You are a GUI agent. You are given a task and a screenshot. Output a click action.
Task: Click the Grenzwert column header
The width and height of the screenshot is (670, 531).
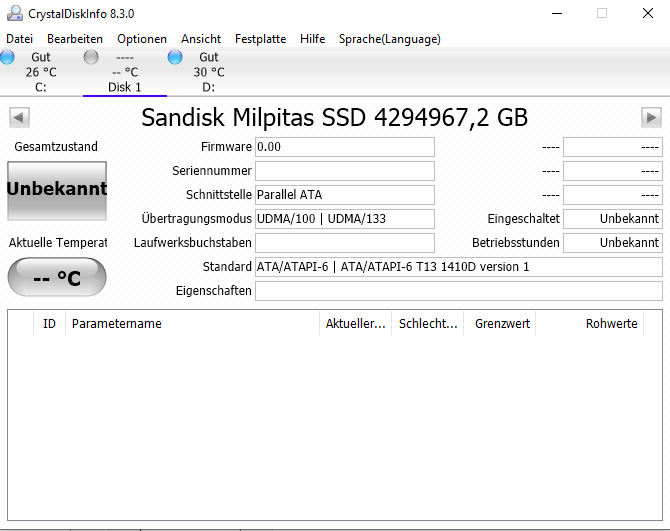tap(500, 323)
